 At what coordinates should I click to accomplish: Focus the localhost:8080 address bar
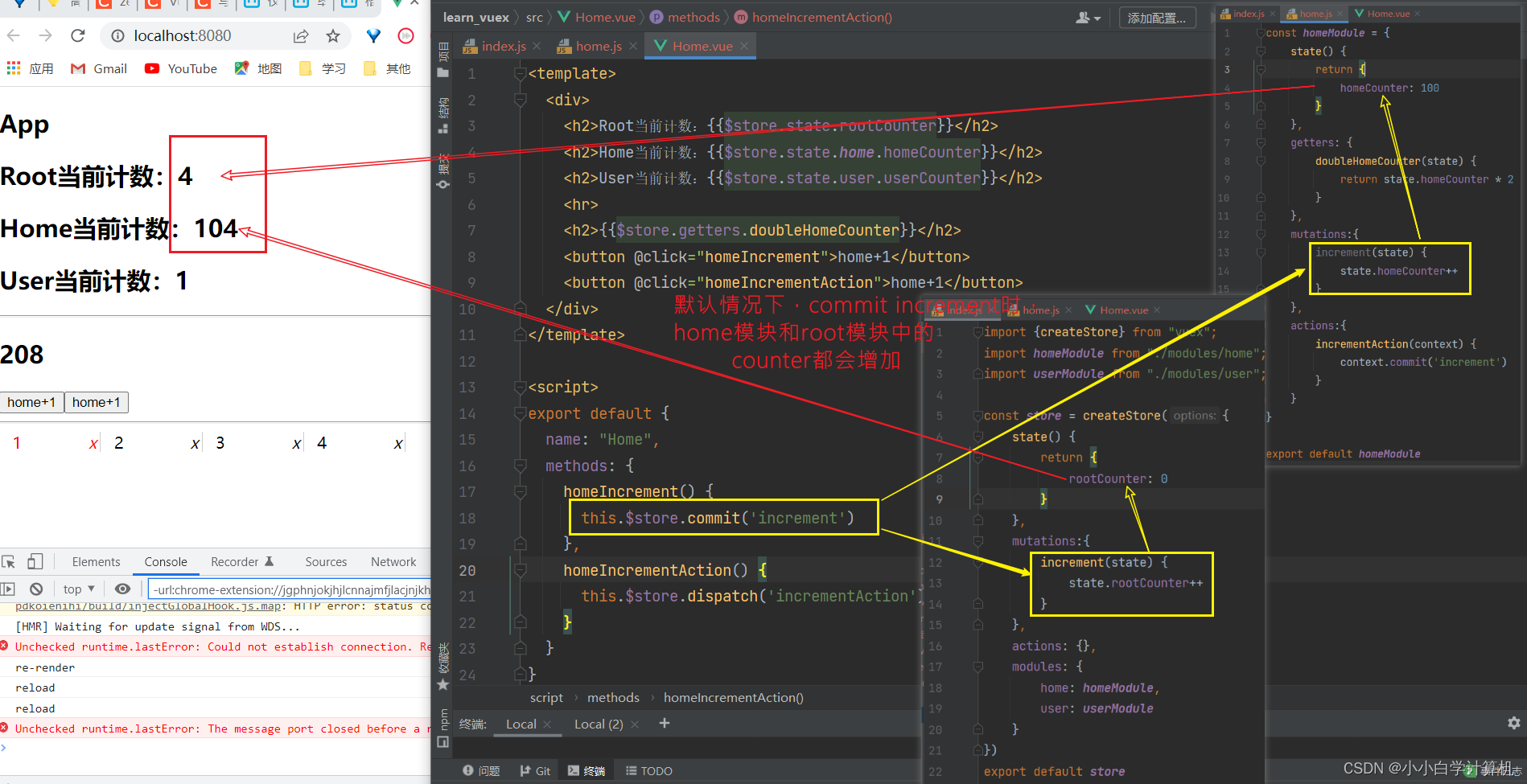click(x=182, y=35)
